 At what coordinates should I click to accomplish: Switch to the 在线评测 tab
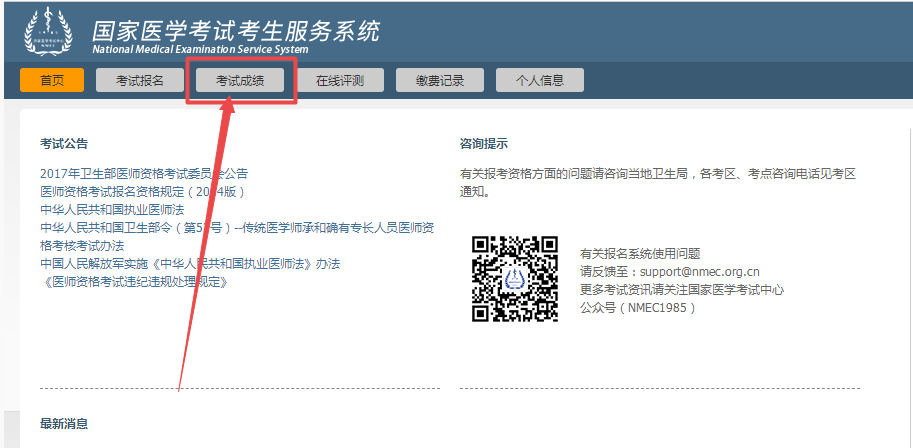tap(339, 81)
